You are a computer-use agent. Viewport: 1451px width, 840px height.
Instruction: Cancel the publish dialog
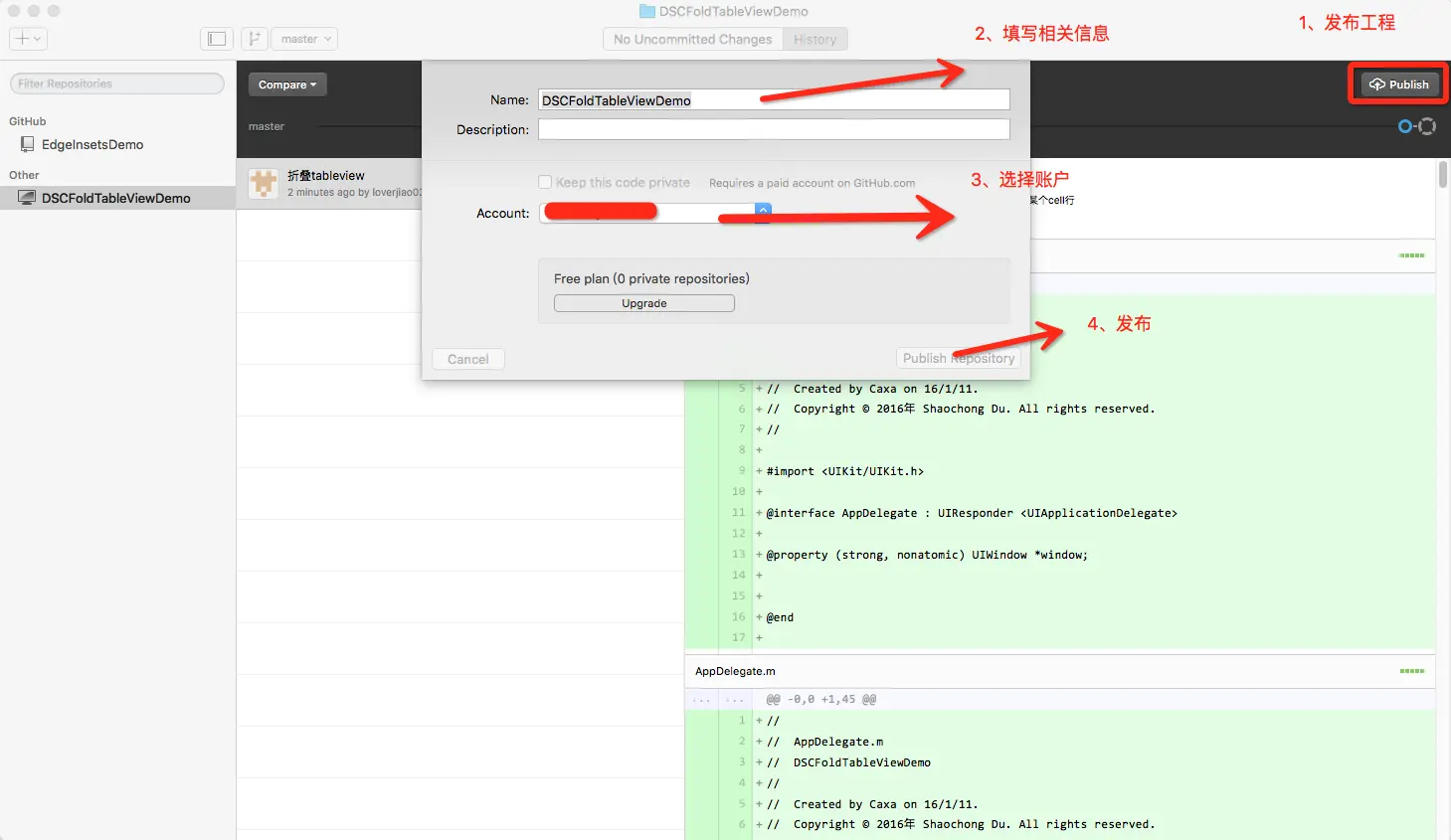click(x=468, y=359)
